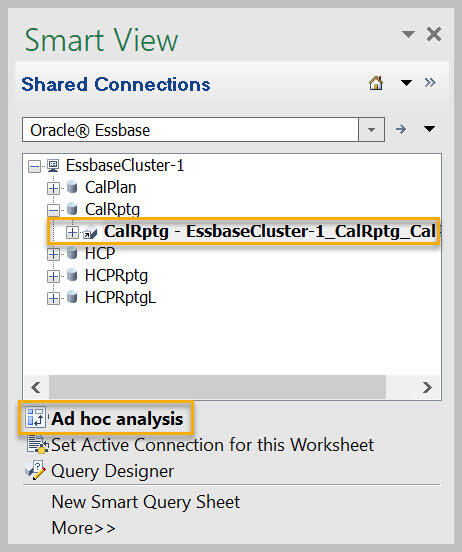Expand the HCPRptgL application node
This screenshot has height=552, width=462.
[x=53, y=299]
